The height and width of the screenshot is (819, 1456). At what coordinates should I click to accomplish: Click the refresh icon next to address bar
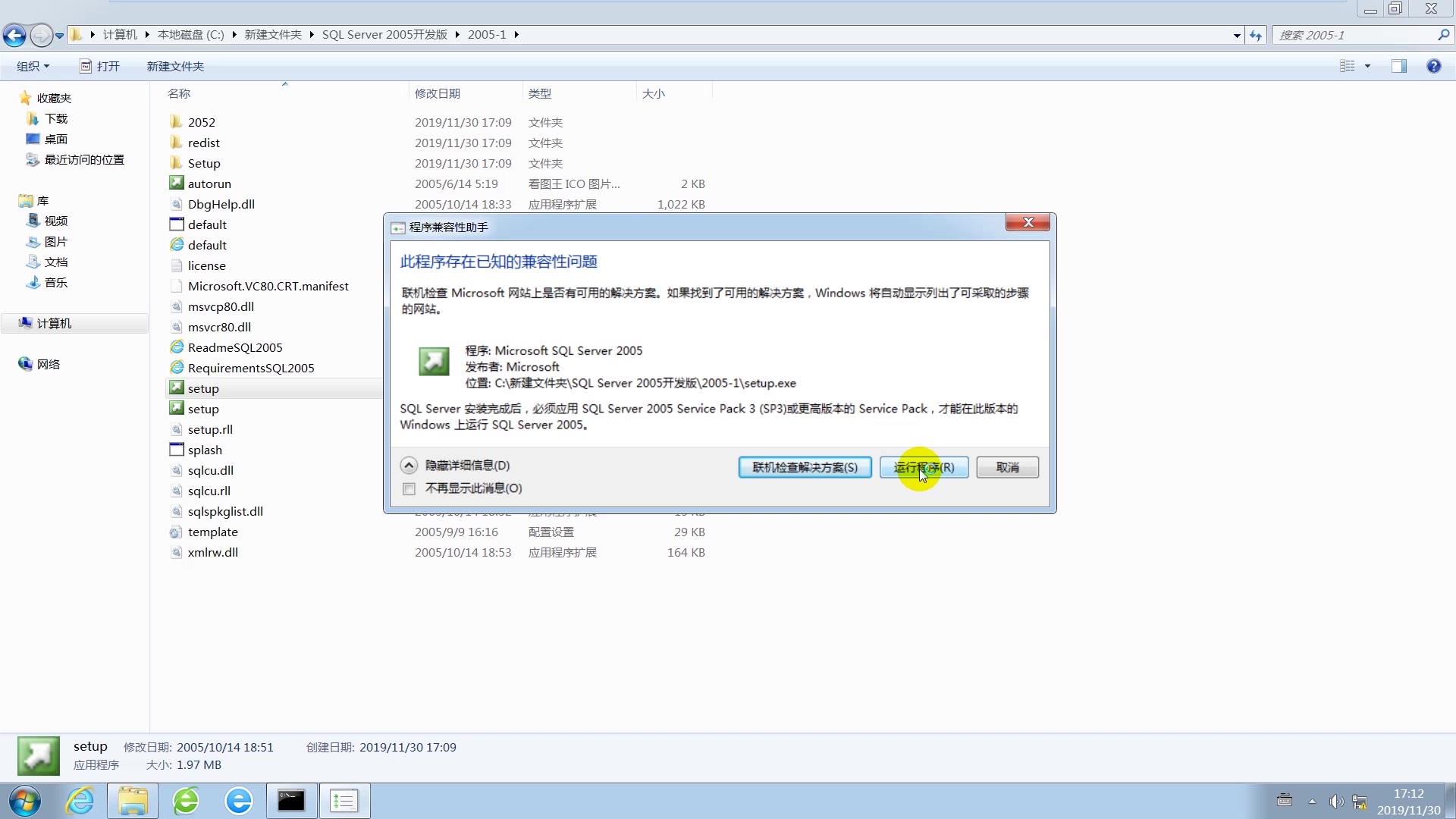coord(1256,35)
